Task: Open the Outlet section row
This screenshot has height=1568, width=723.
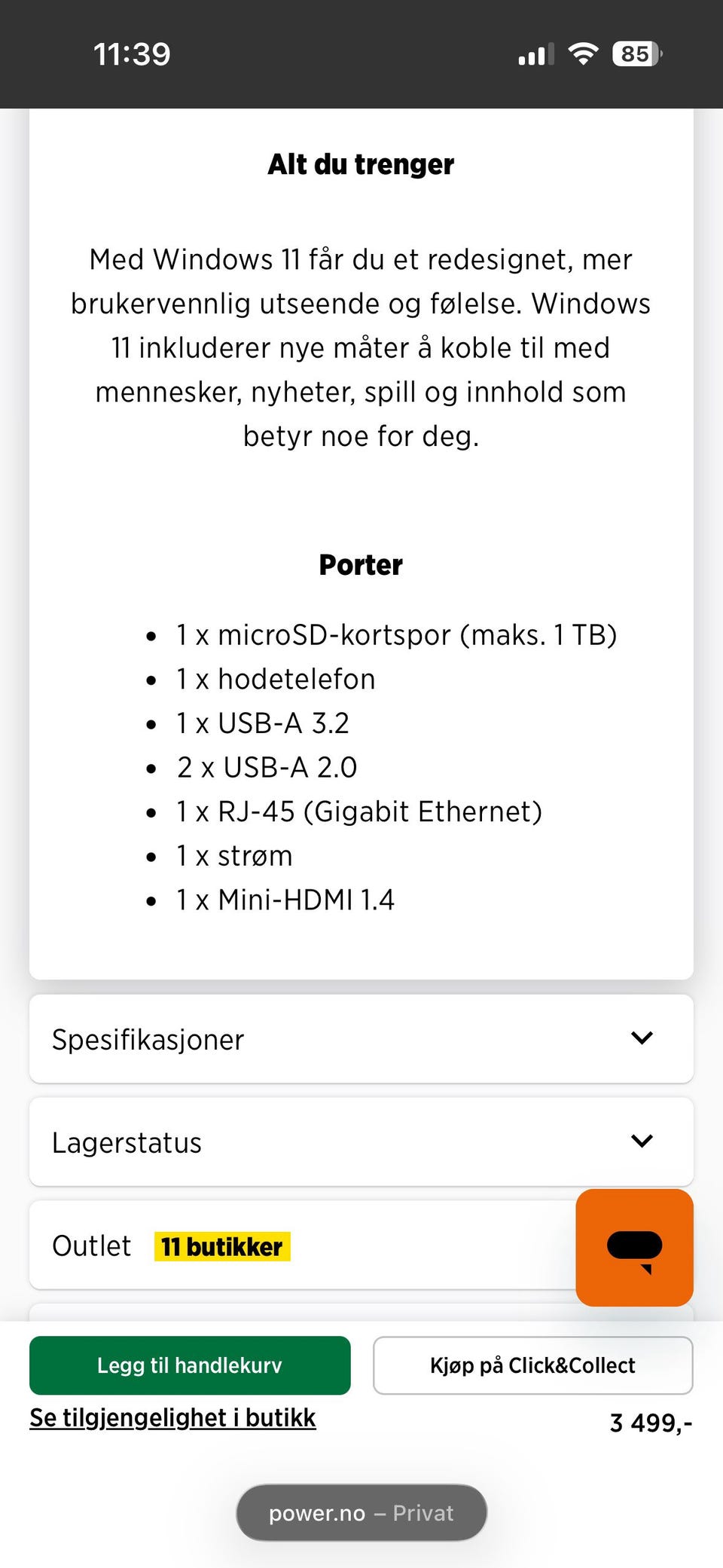Action: coord(301,1246)
